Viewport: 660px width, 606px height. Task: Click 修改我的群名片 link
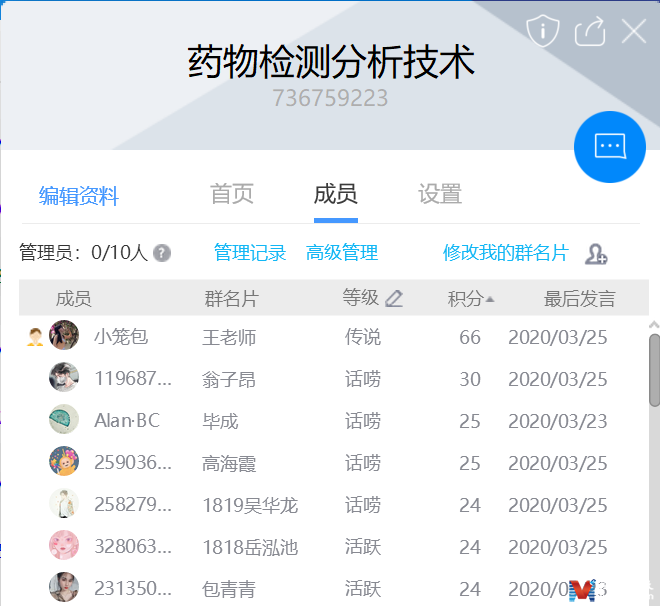(505, 253)
